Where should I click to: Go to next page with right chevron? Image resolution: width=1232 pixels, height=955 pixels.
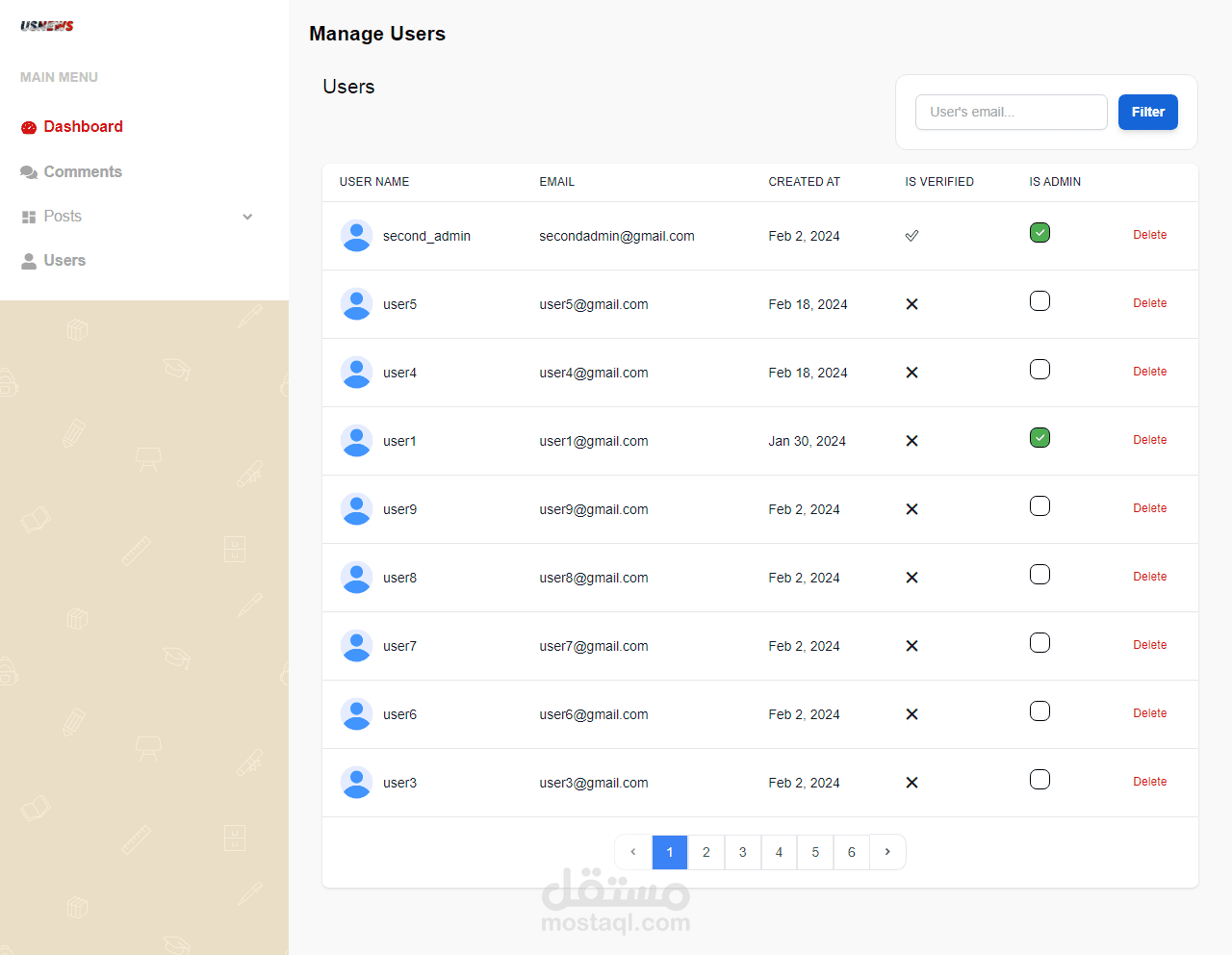(887, 852)
